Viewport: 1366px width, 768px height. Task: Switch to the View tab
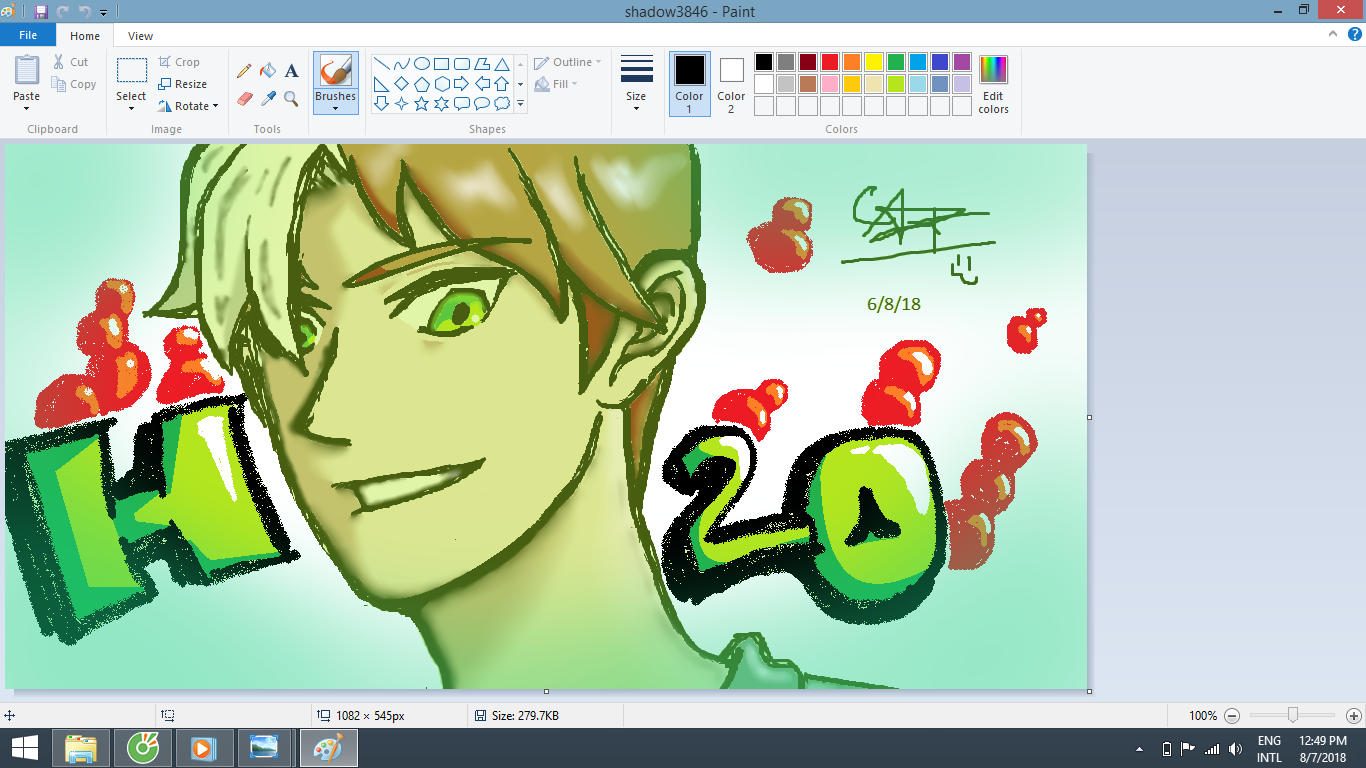point(140,36)
